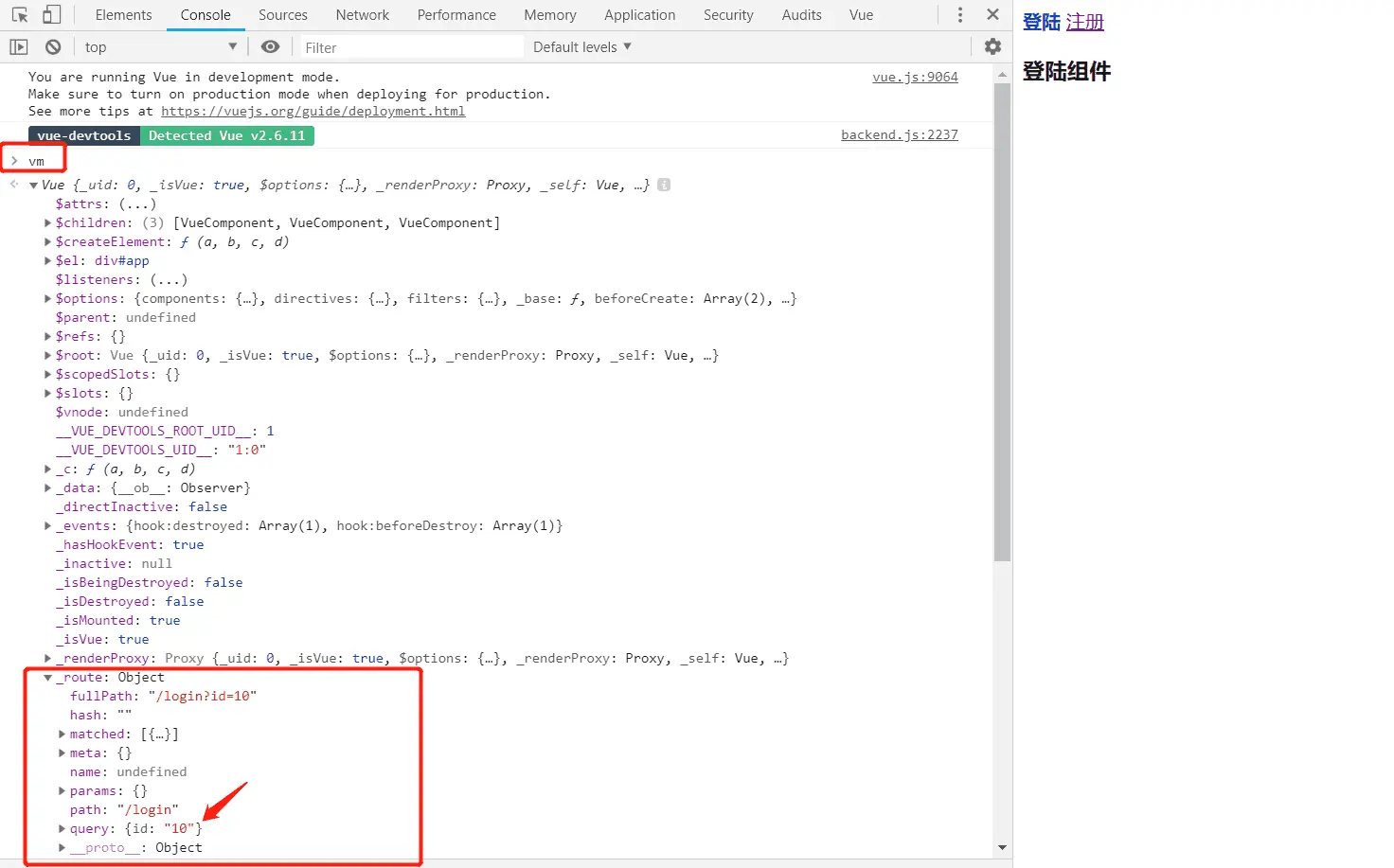Expand the _data Observer object
The height and width of the screenshot is (868, 1394).
(47, 488)
